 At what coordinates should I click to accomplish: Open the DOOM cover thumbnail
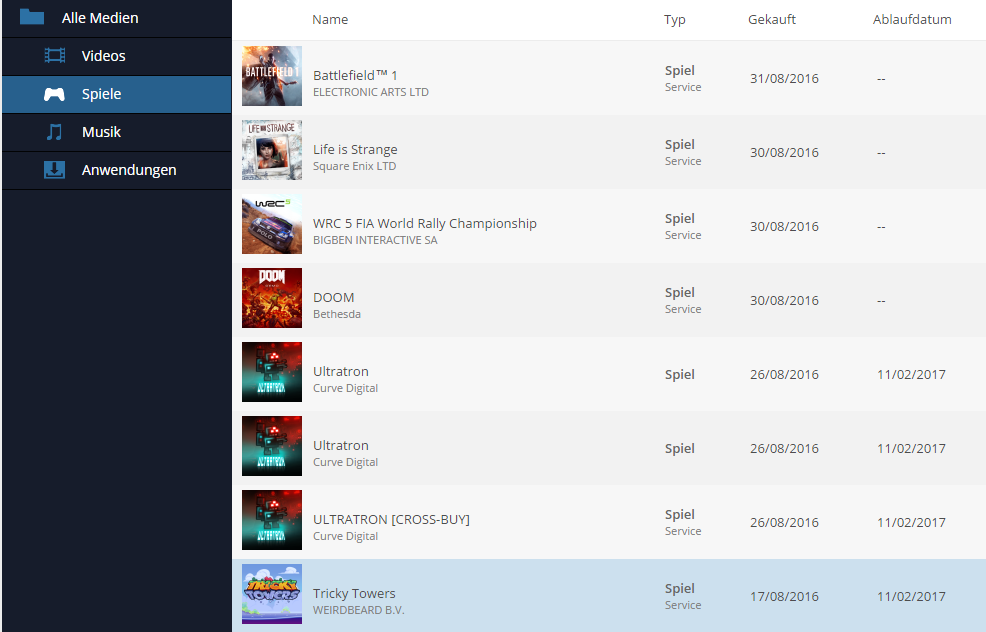click(x=272, y=298)
